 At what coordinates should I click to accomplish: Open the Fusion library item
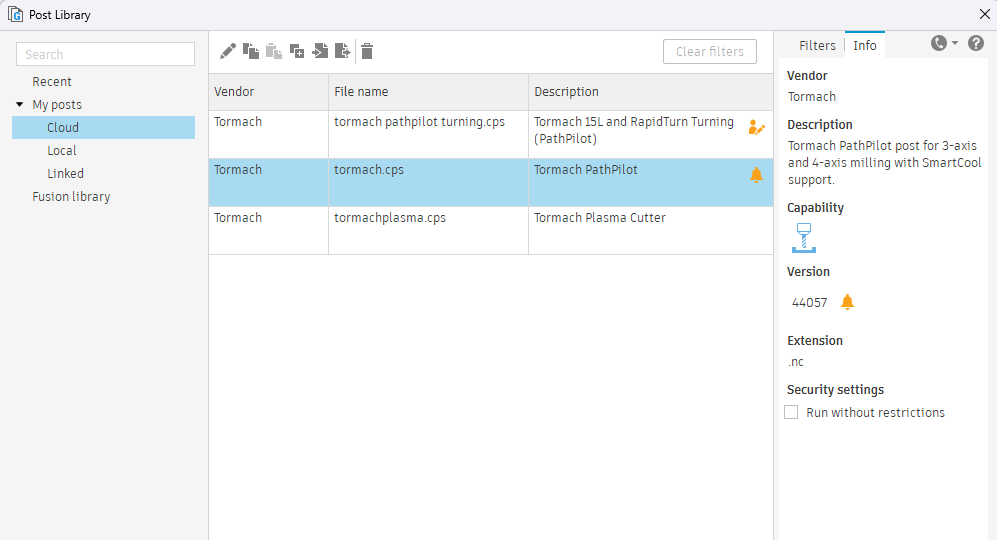point(71,197)
